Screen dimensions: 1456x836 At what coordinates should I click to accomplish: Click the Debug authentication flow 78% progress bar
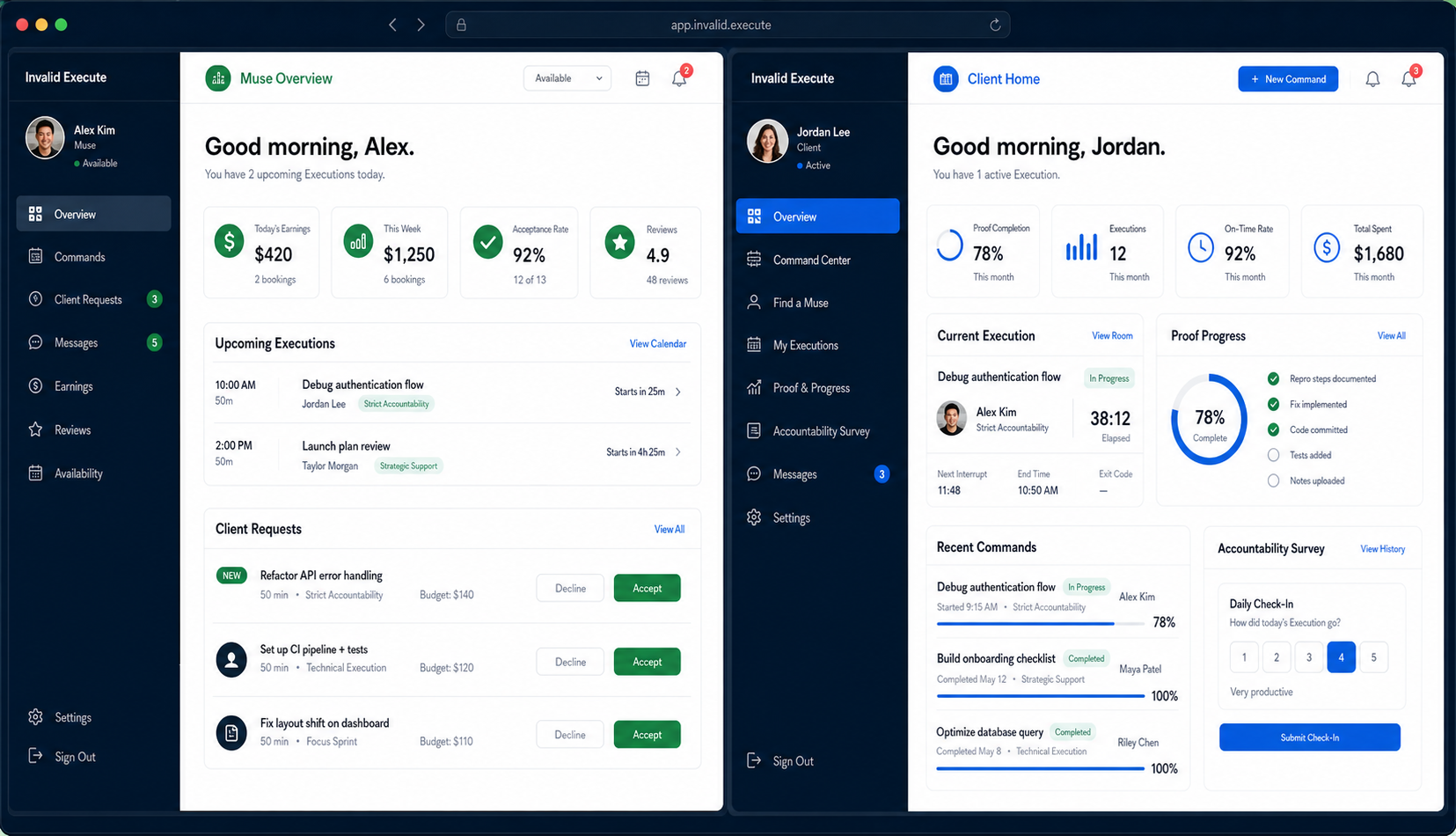coord(1041,623)
